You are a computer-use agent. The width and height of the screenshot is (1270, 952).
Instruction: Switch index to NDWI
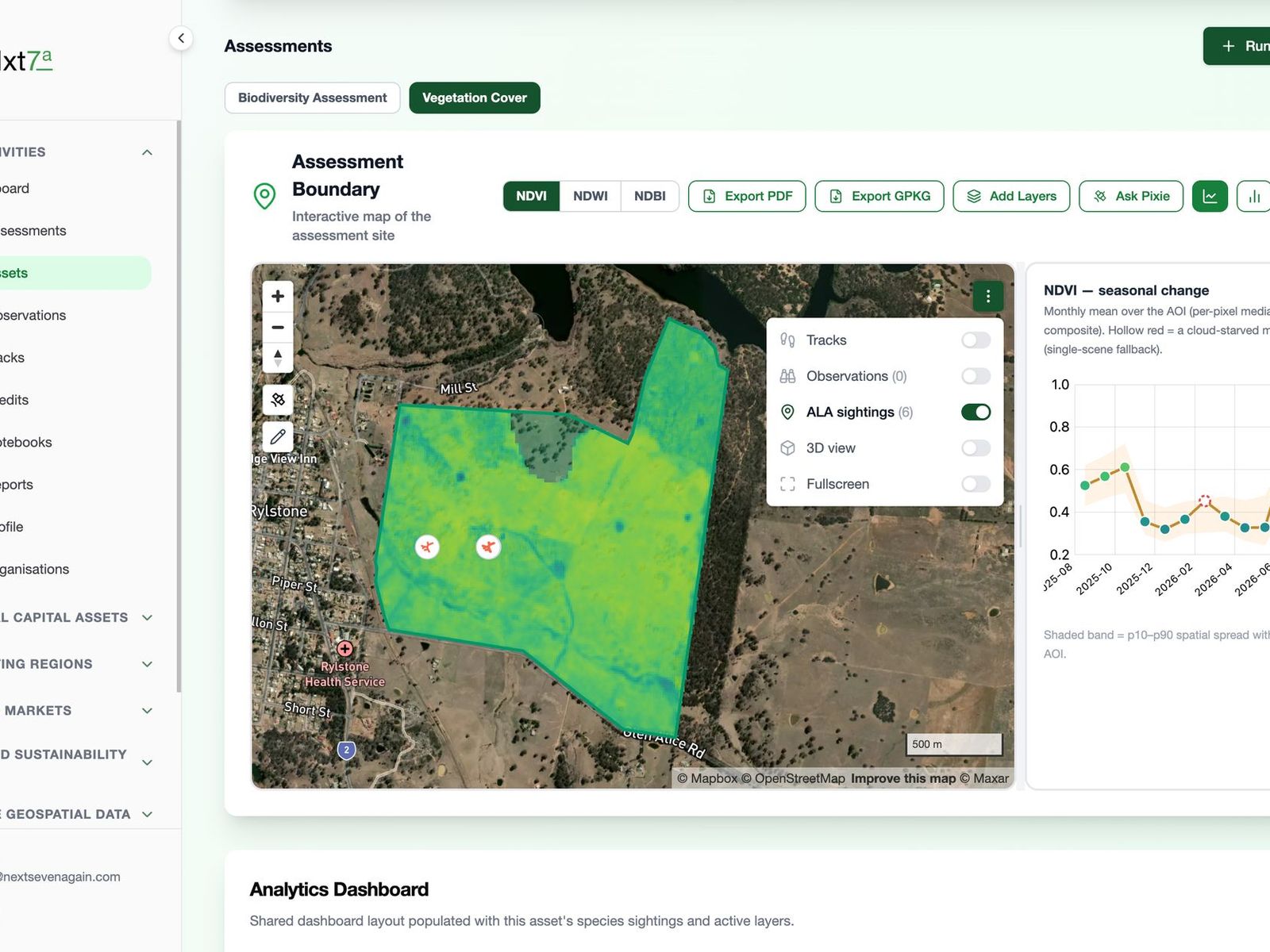click(x=591, y=196)
